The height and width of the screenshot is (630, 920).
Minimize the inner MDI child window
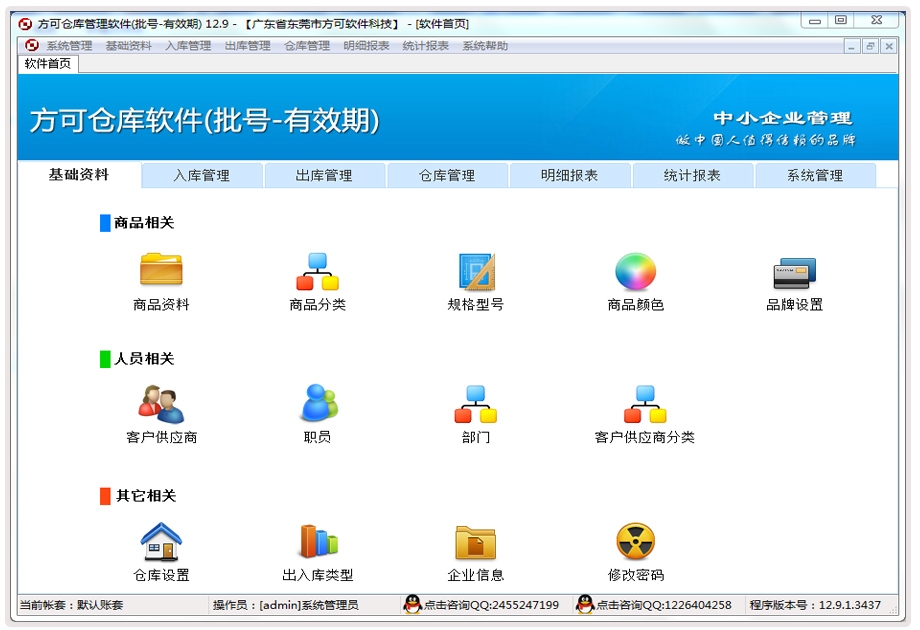(x=852, y=46)
